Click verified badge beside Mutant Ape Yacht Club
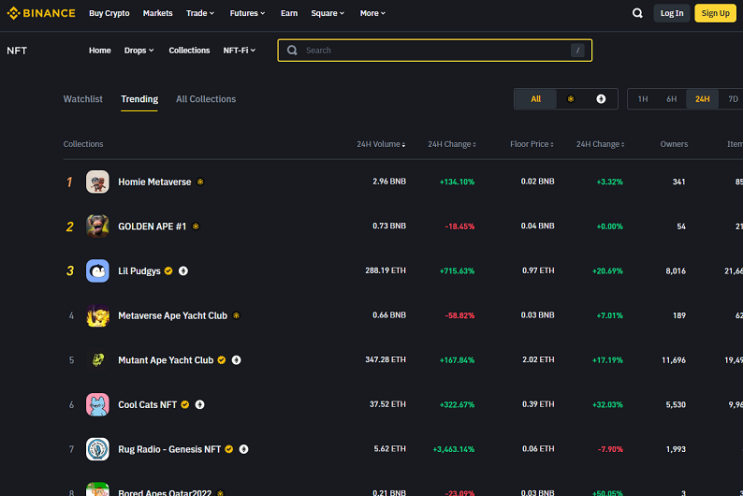743x496 pixels. 221,360
